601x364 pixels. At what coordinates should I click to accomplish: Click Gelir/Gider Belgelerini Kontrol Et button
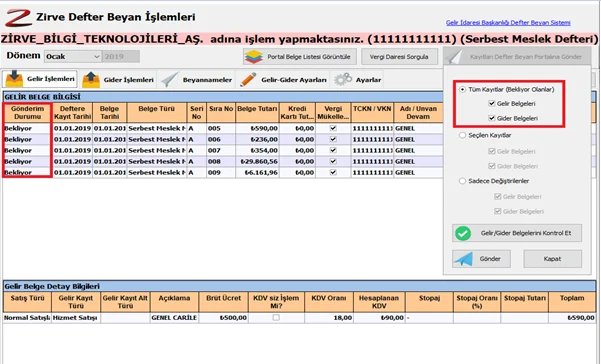517,233
